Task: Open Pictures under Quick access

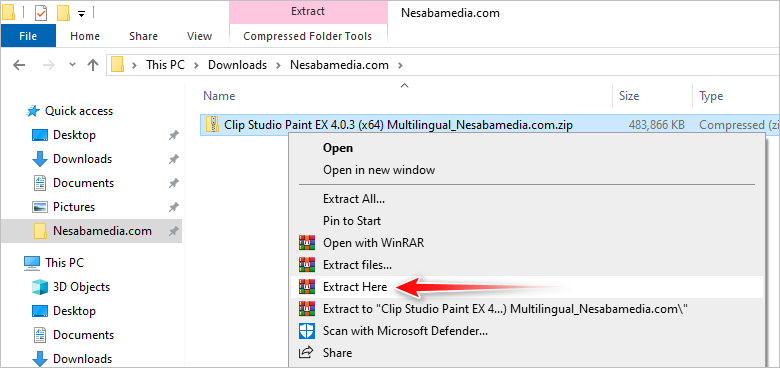Action: [x=74, y=206]
